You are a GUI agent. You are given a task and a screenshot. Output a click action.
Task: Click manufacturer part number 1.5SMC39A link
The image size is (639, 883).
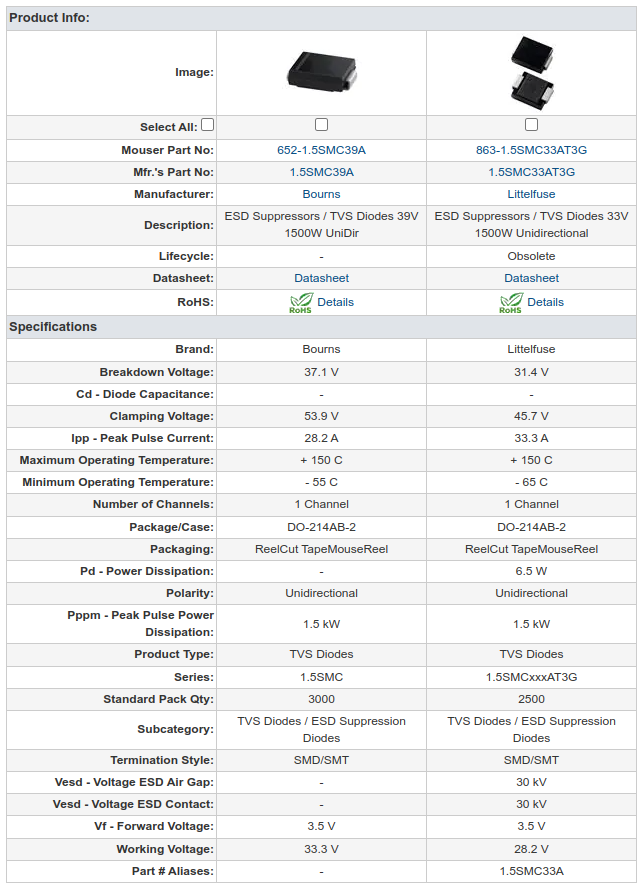click(x=321, y=172)
